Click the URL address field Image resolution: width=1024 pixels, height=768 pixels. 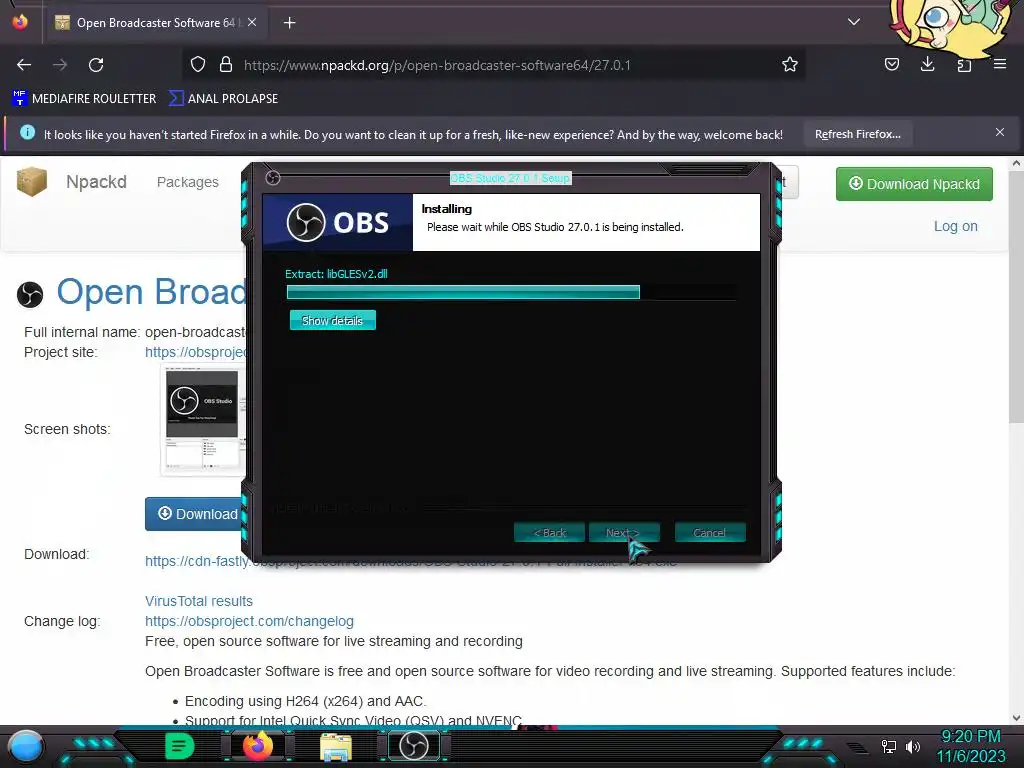pos(496,65)
